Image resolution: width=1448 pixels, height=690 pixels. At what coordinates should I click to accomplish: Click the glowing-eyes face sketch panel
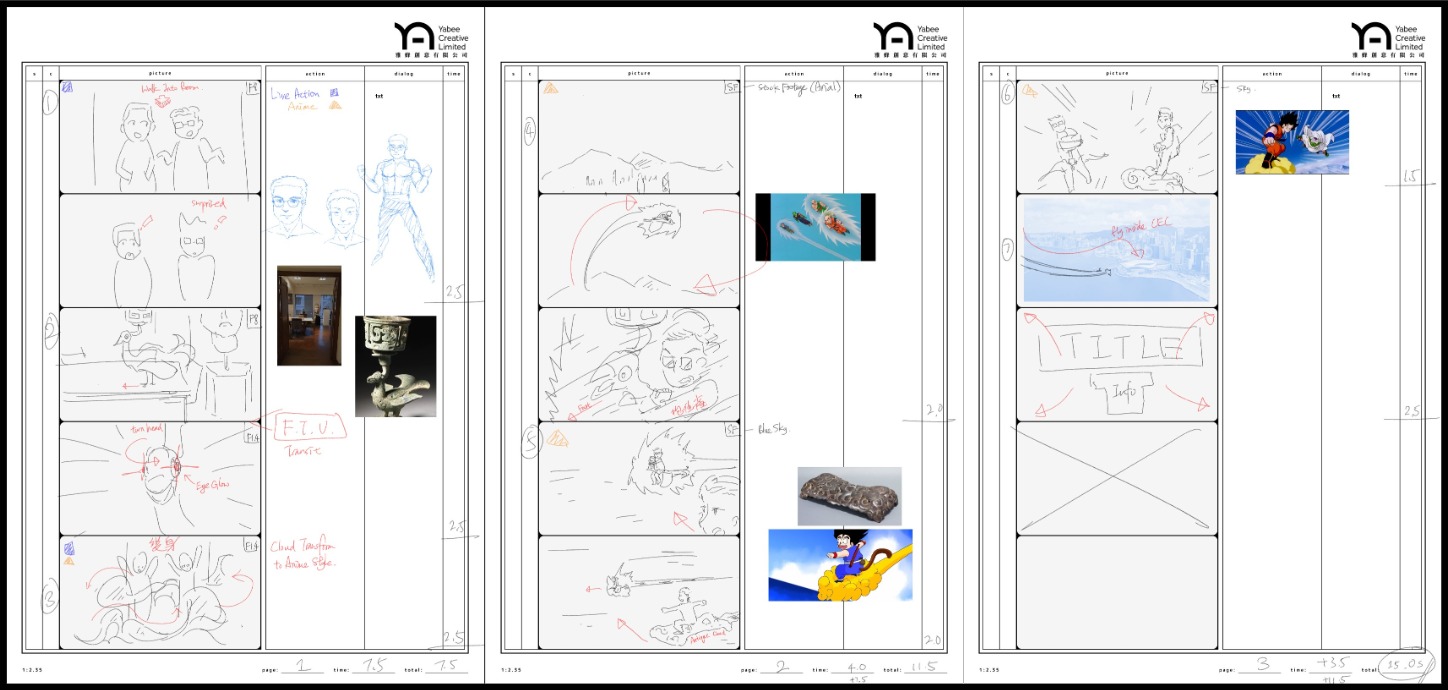click(160, 478)
